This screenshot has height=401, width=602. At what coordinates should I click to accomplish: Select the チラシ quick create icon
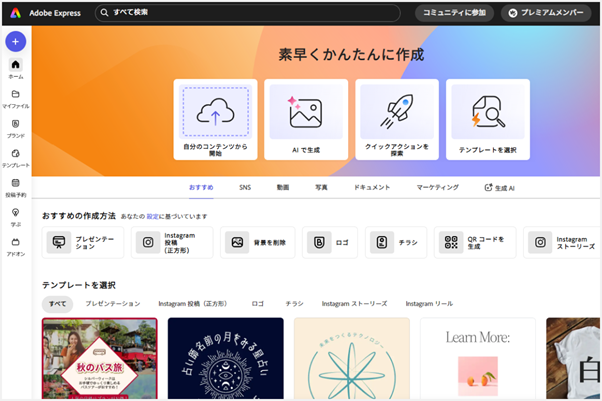click(382, 242)
